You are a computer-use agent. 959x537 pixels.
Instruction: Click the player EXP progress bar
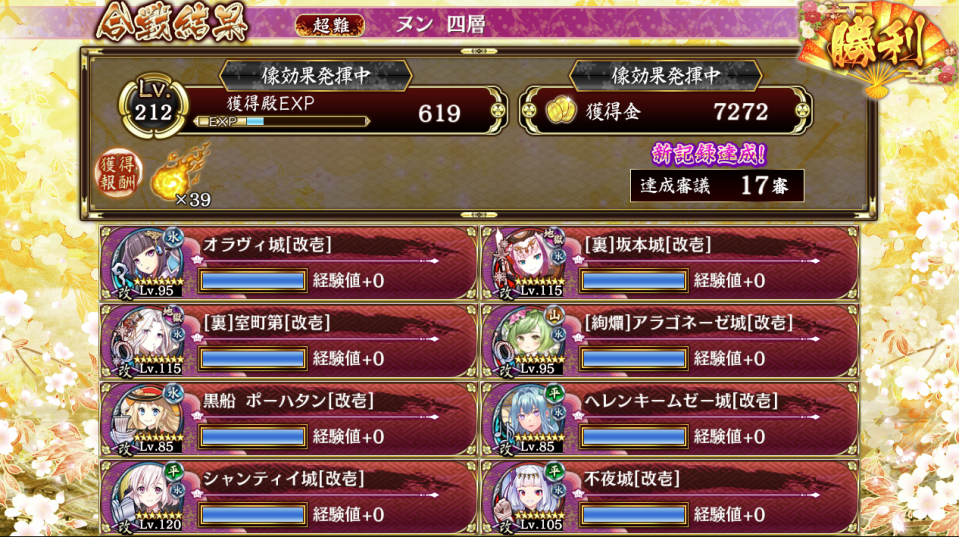[x=282, y=122]
